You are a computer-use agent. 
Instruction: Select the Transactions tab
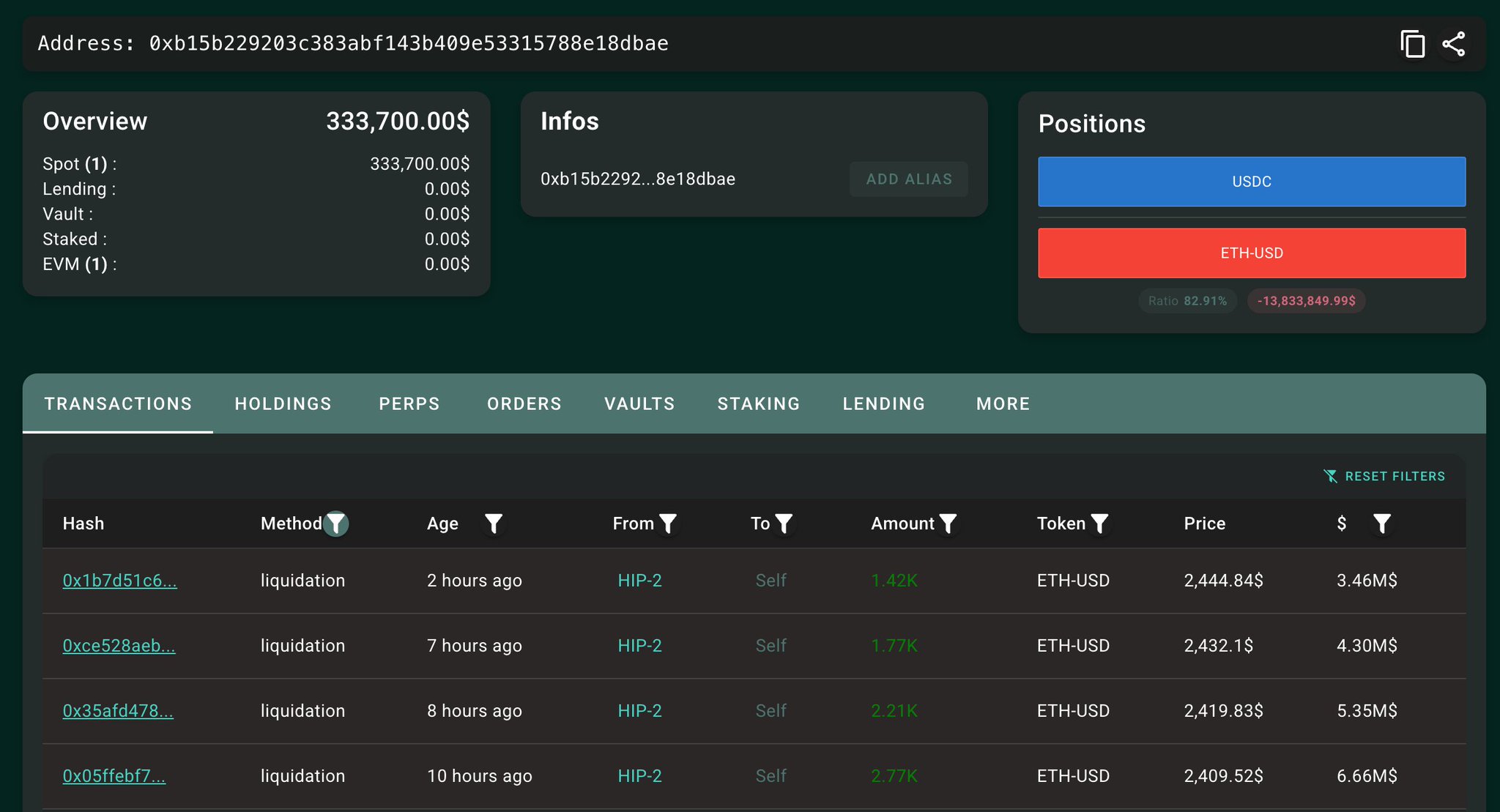[118, 403]
